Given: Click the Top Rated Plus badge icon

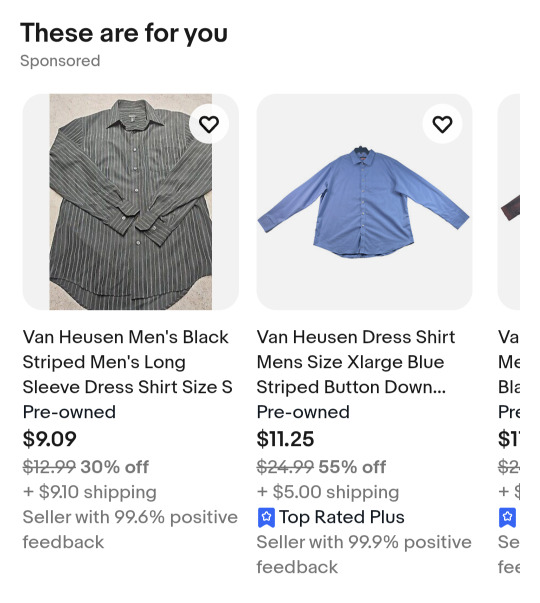Looking at the screenshot, I should click(x=266, y=517).
